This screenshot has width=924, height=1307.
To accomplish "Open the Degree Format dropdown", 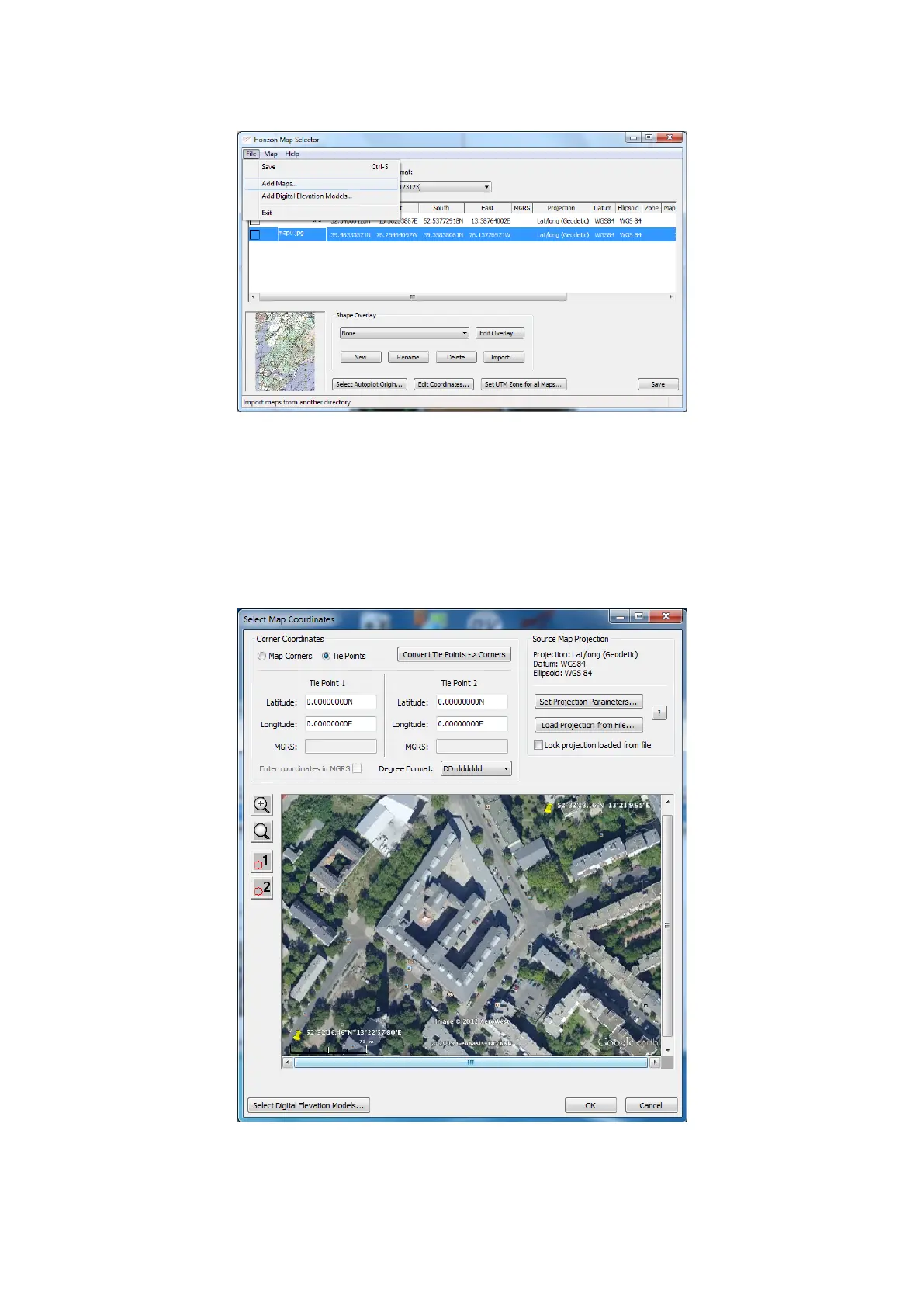I will (506, 769).
